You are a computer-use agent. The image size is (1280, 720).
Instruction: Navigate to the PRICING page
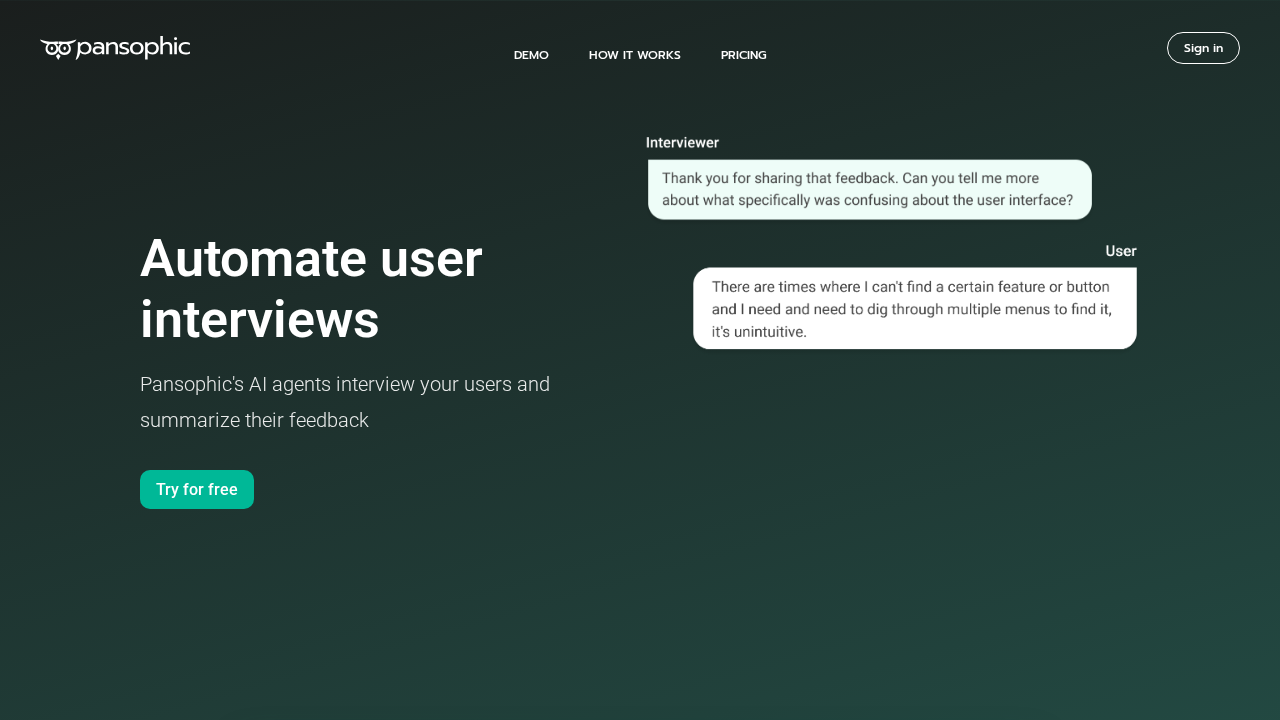743,55
